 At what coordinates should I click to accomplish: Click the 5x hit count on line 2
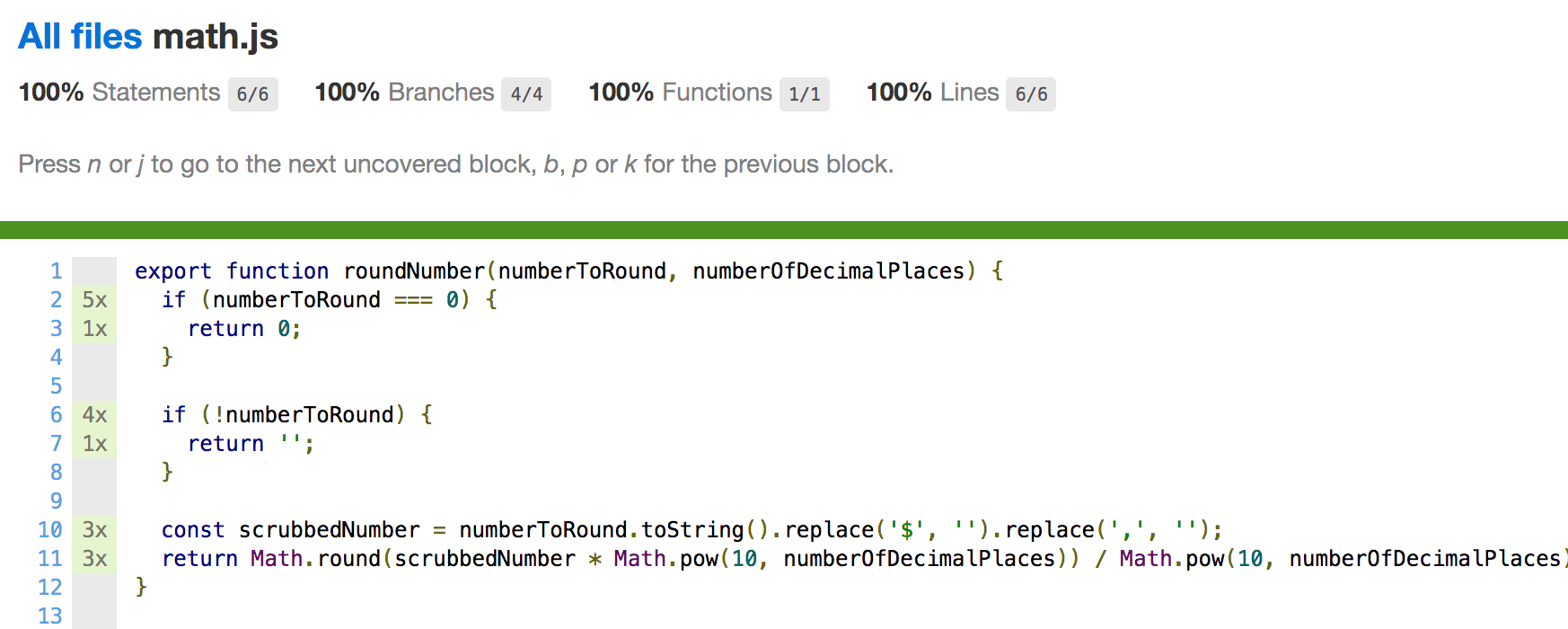tap(94, 300)
